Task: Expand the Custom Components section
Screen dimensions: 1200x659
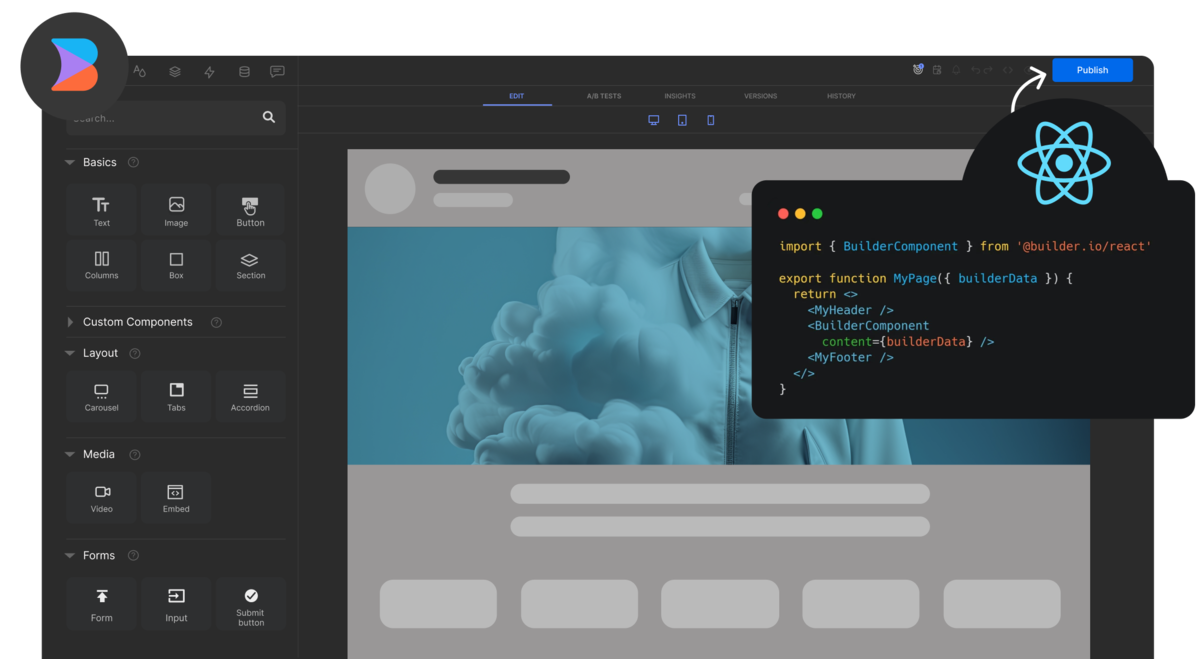Action: [70, 322]
